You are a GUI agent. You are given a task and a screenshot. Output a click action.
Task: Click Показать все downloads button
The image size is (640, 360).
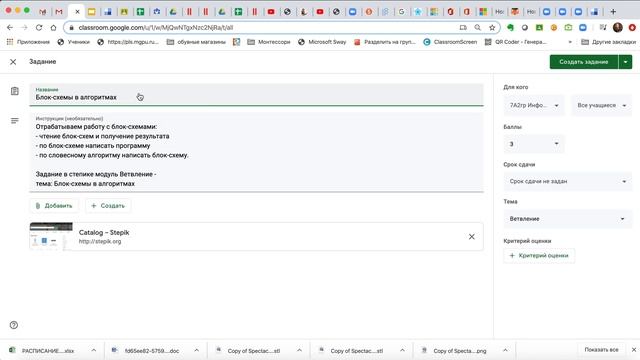pos(601,350)
